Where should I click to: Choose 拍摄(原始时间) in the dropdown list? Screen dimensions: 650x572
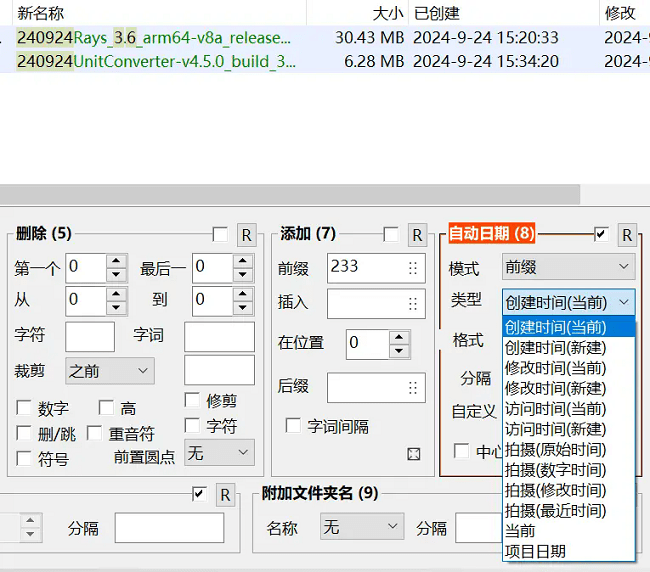(x=555, y=449)
